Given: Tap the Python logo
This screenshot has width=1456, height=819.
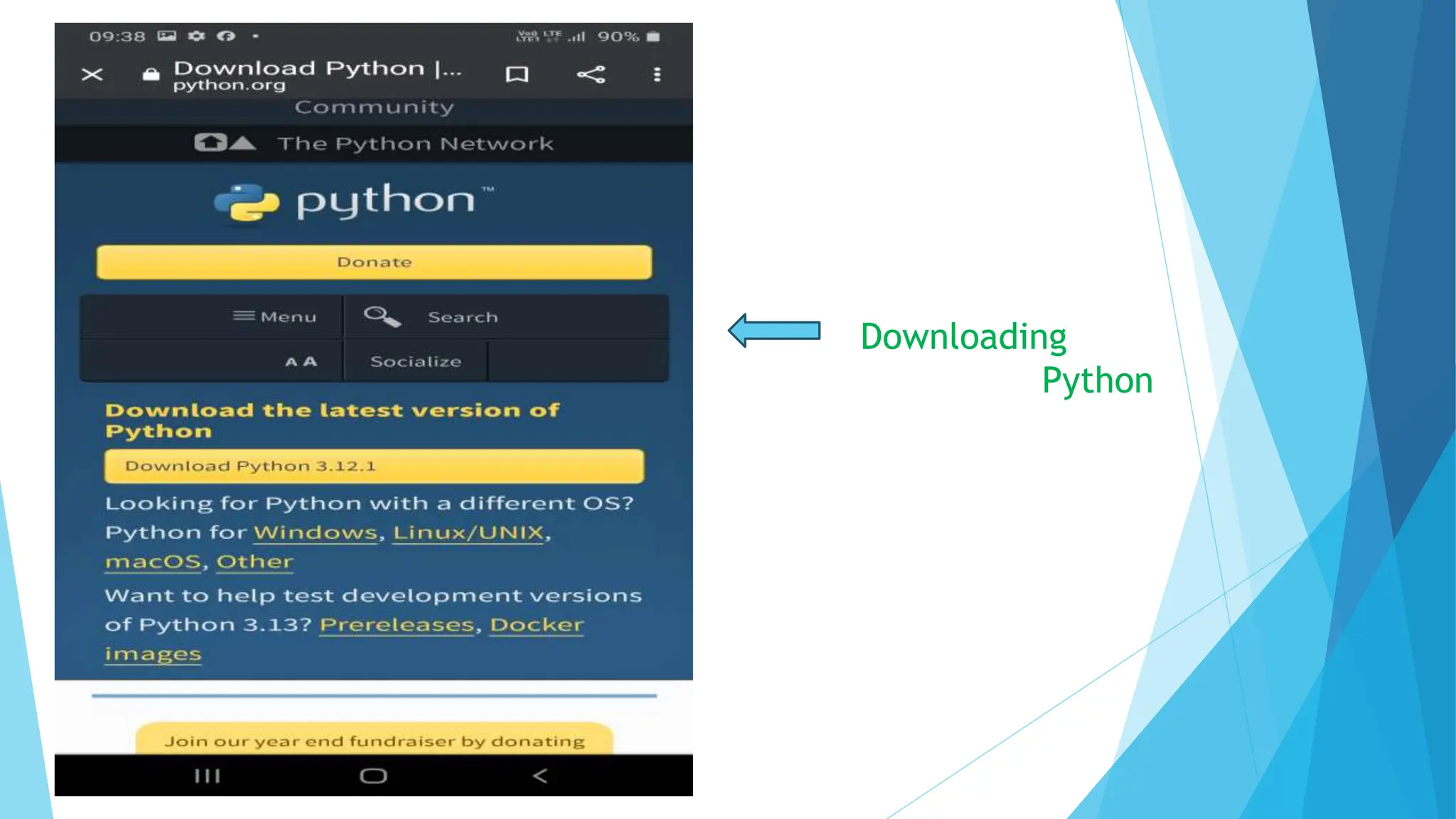Looking at the screenshot, I should pyautogui.click(x=354, y=202).
